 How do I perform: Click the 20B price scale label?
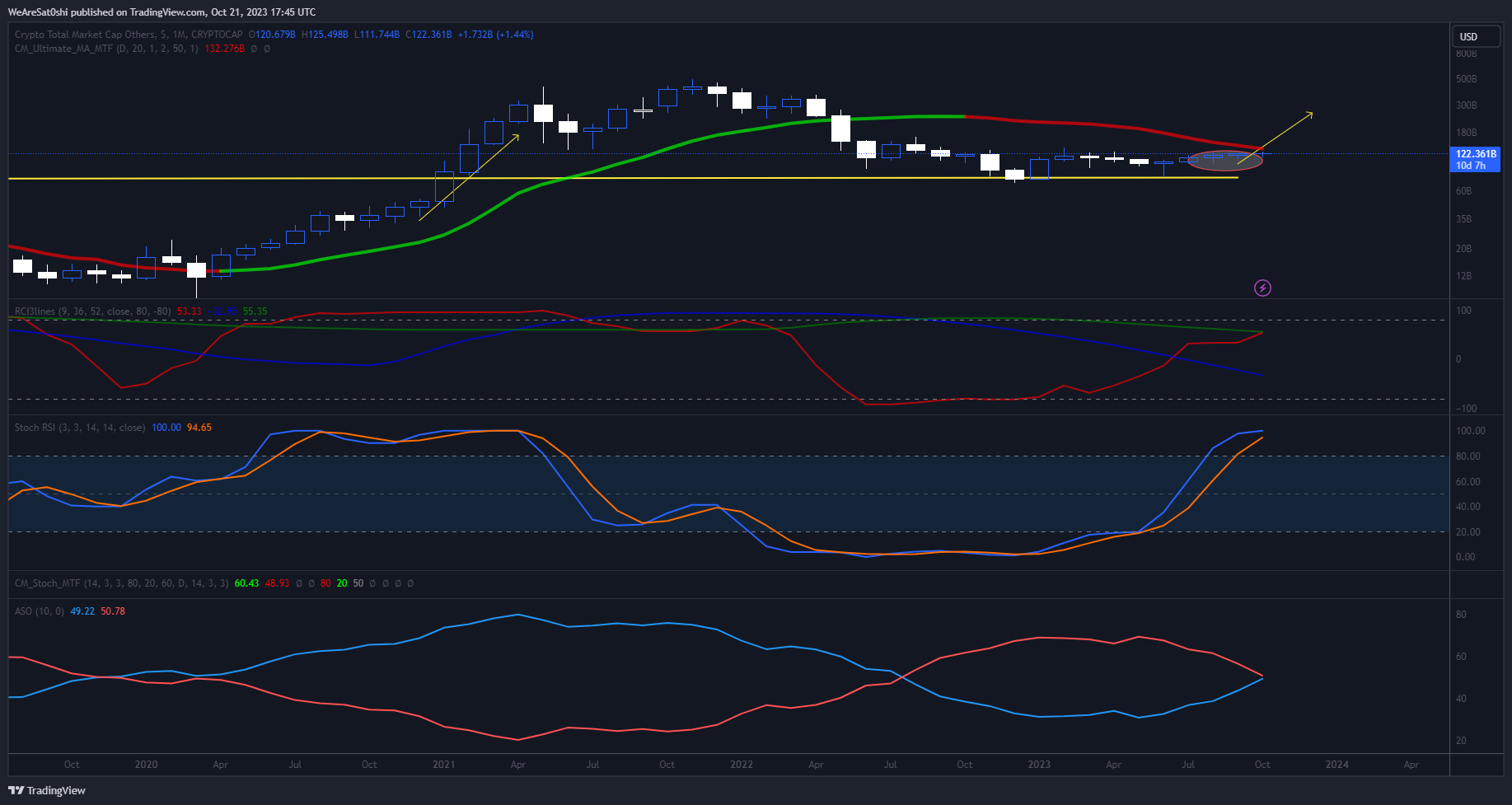coord(1464,249)
